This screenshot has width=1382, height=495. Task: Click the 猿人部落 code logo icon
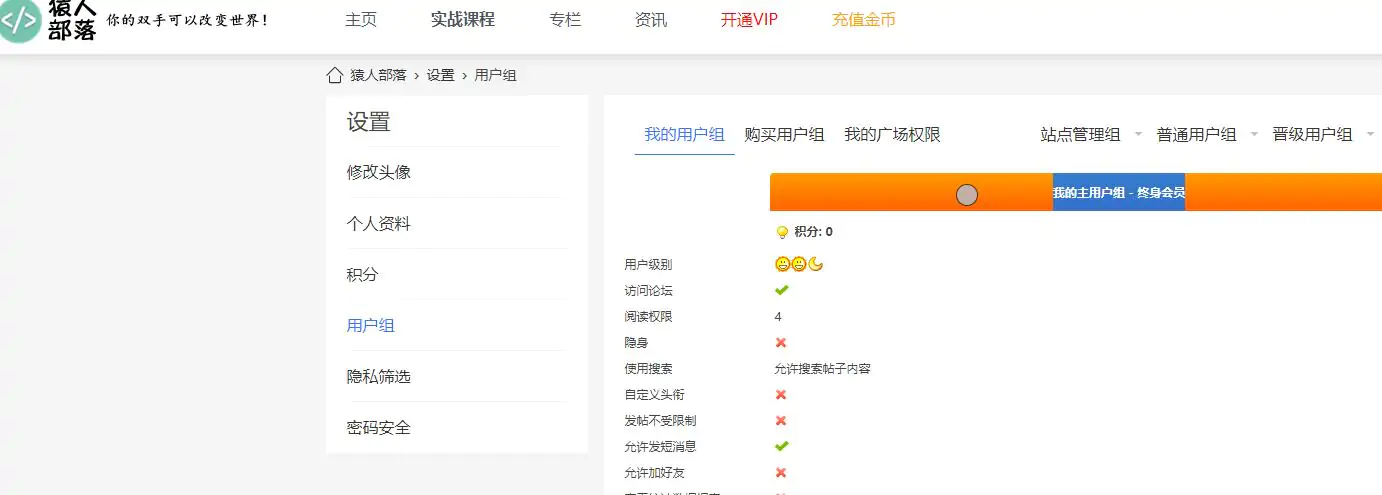(x=20, y=20)
